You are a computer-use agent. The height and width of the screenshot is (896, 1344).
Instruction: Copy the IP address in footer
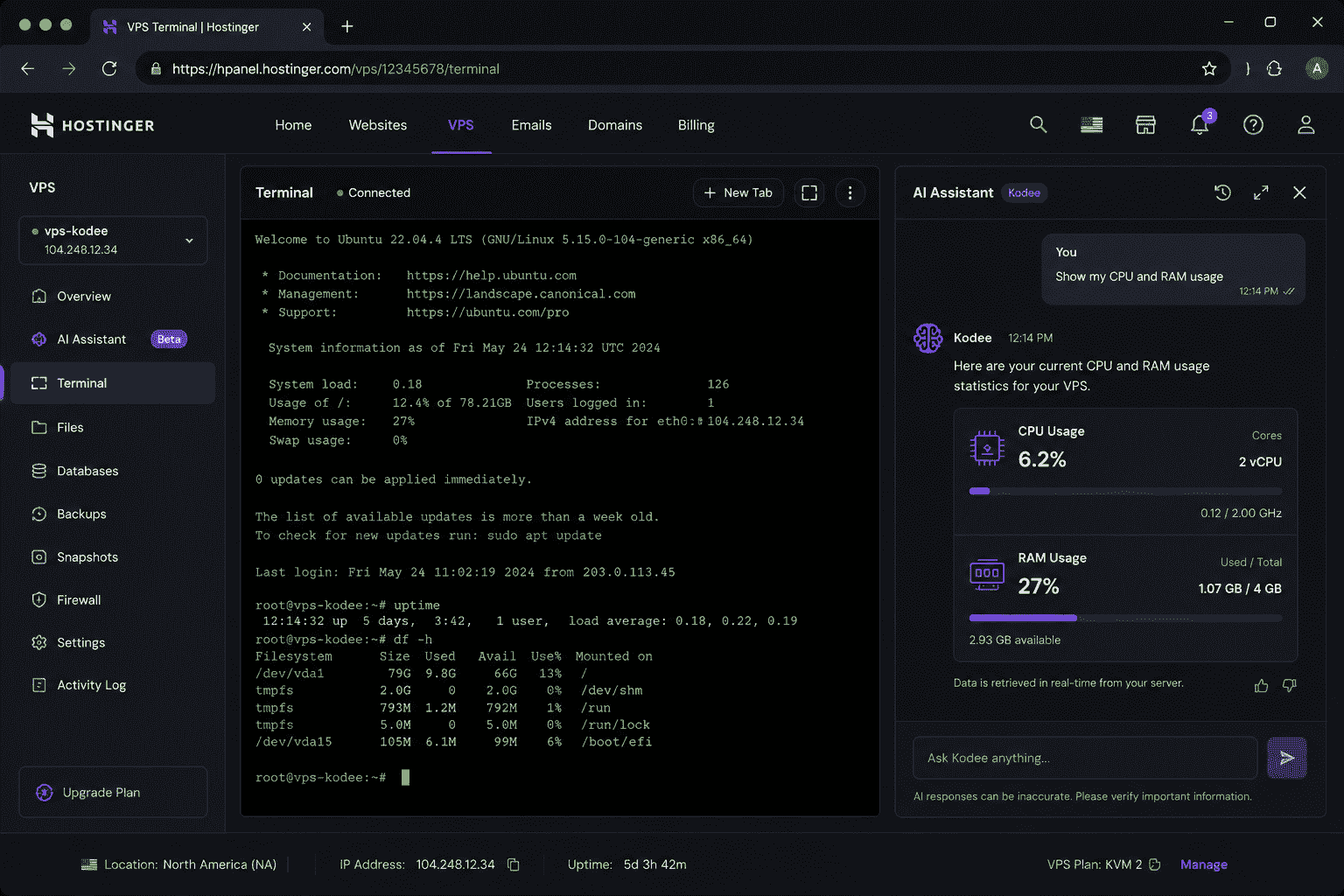point(514,864)
